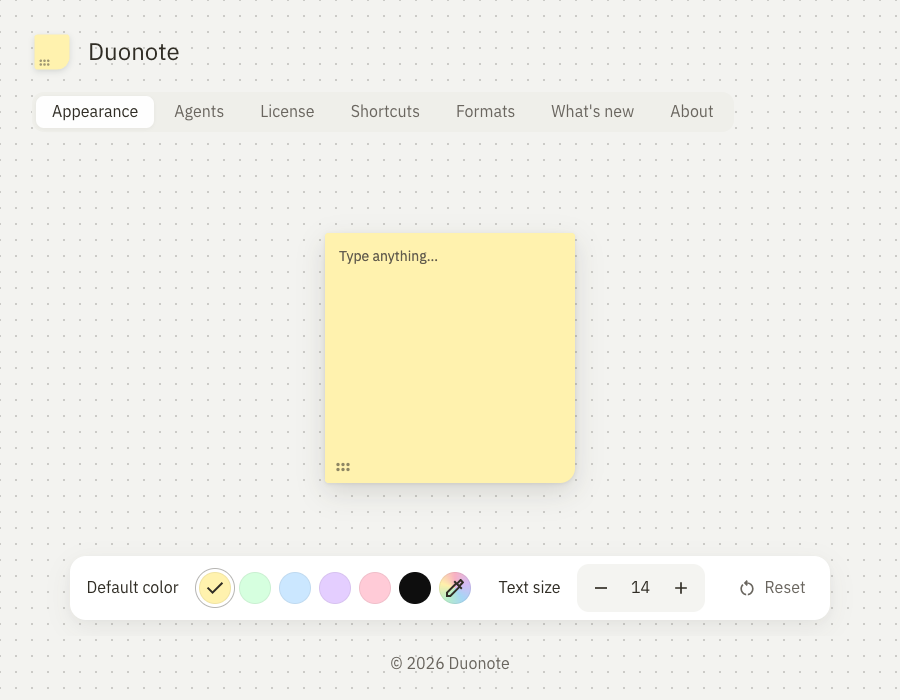Image resolution: width=900 pixels, height=700 pixels.
Task: Click the 'Default color' label
Action: click(x=133, y=588)
